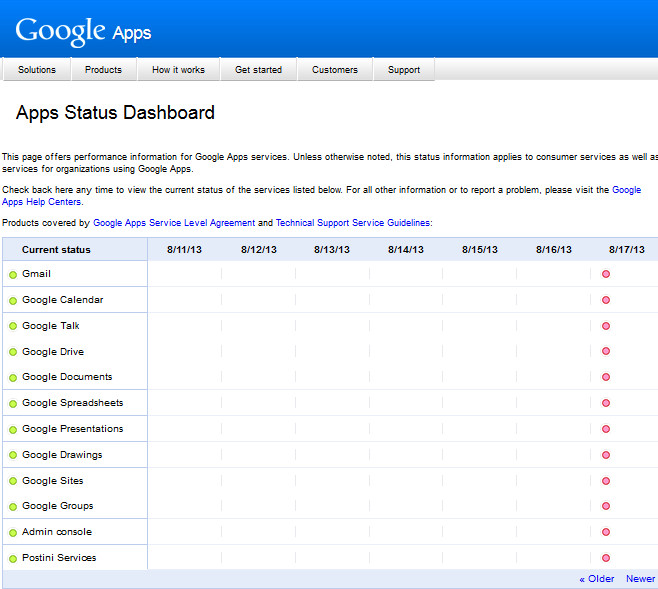Open Google Apps Service Level Agreement link
Viewport: 658px width, 589px height.
point(174,223)
